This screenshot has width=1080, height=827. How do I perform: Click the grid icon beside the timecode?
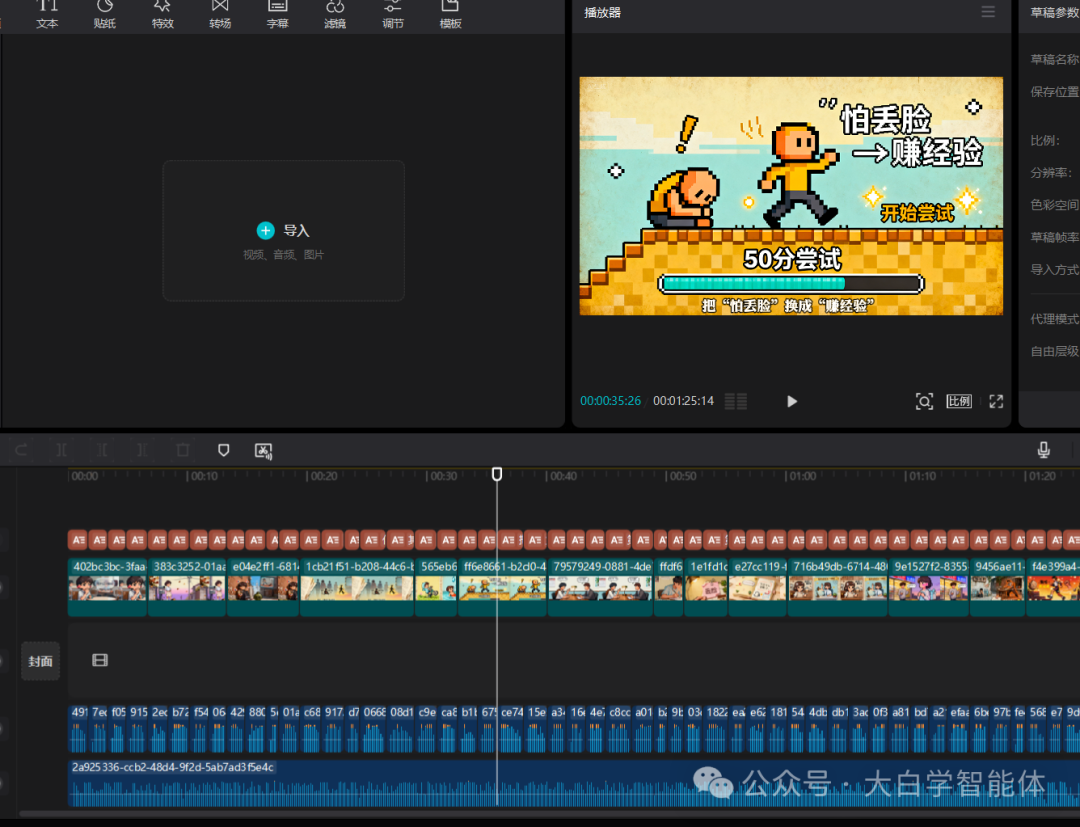coord(736,401)
